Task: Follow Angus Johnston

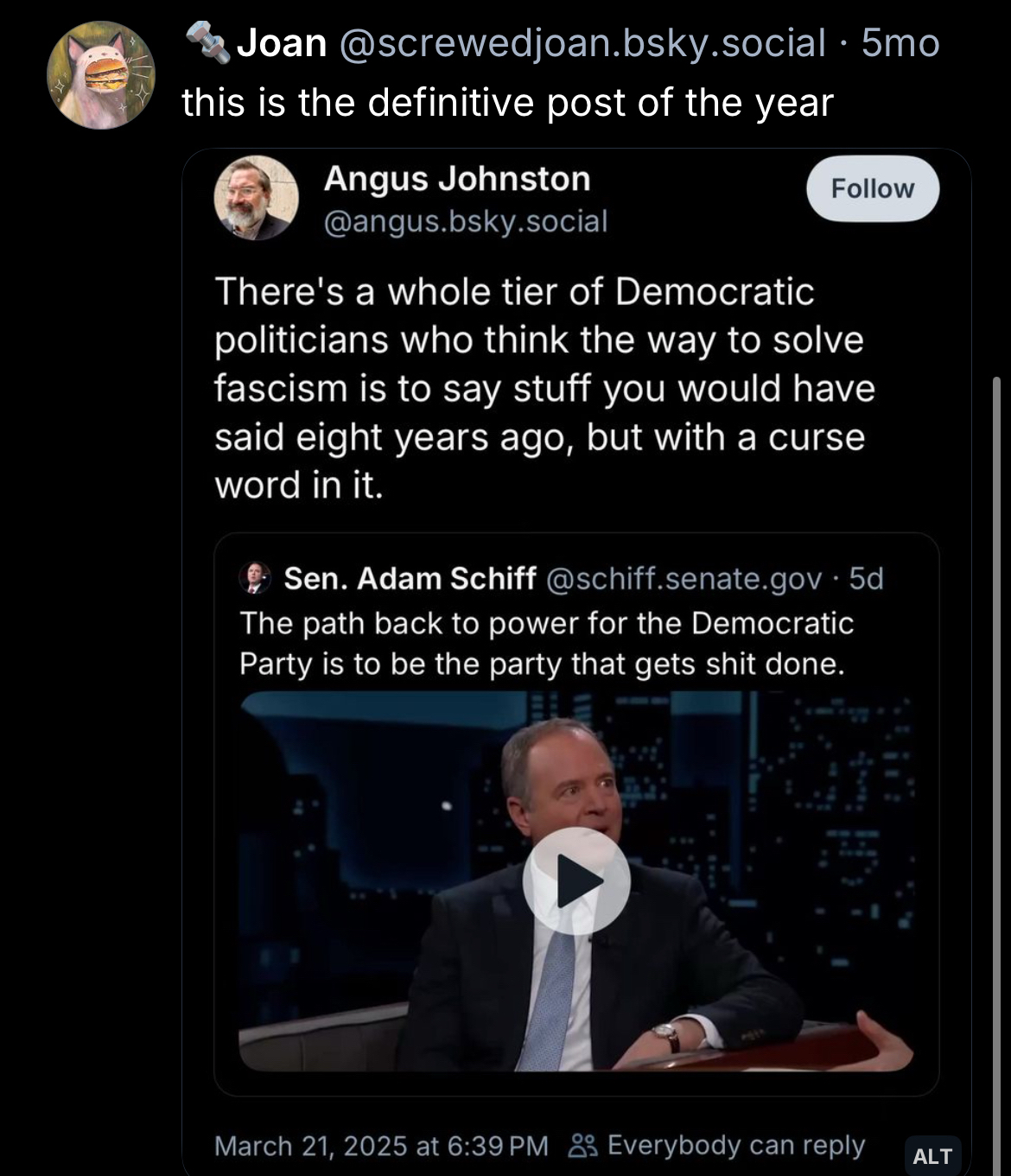Action: pos(872,188)
